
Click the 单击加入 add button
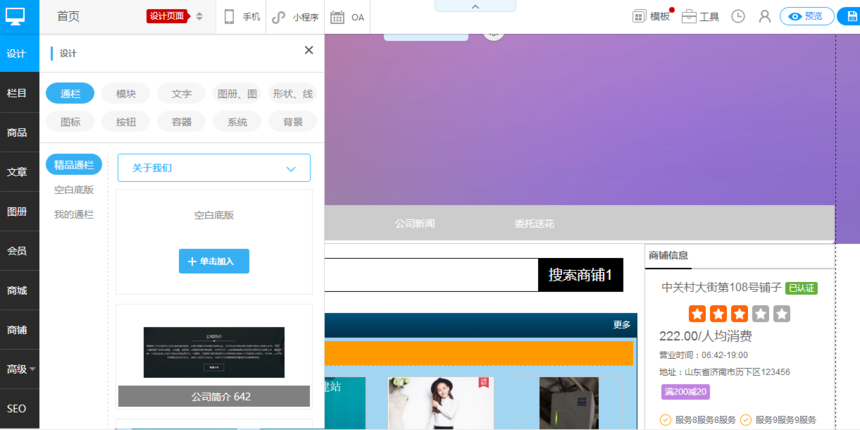[x=214, y=261]
